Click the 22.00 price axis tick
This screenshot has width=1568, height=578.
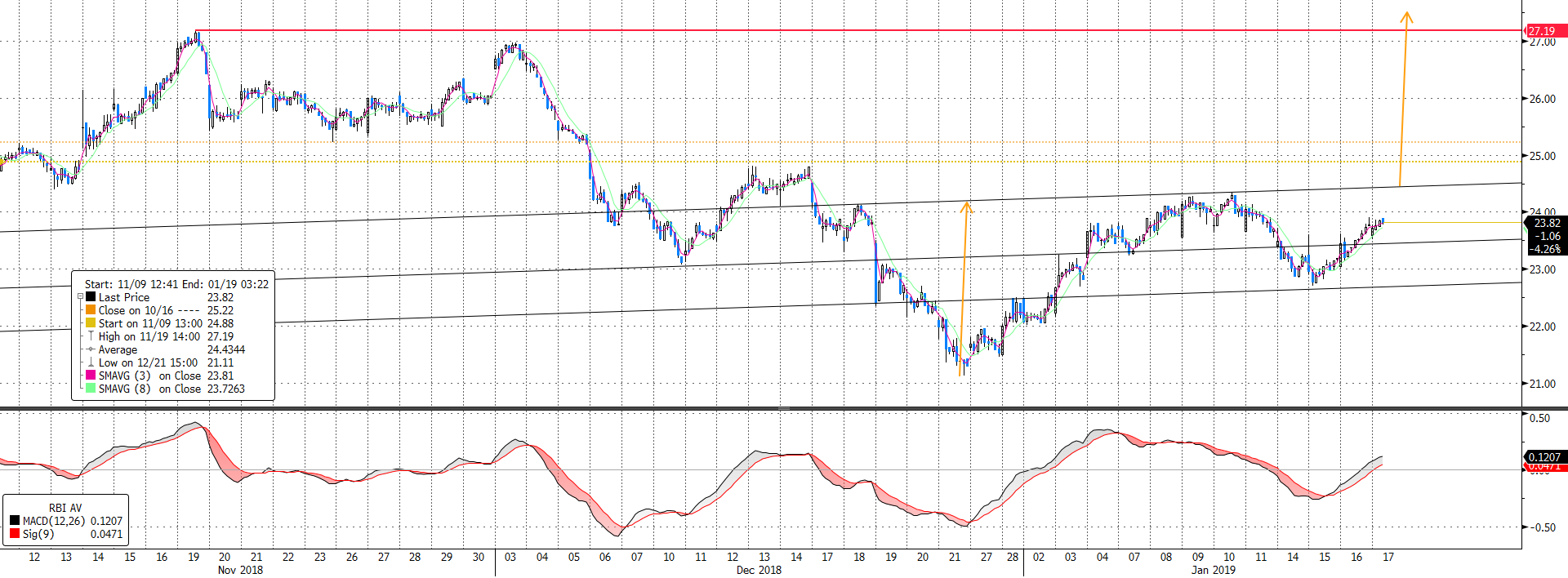pyautogui.click(x=1543, y=327)
